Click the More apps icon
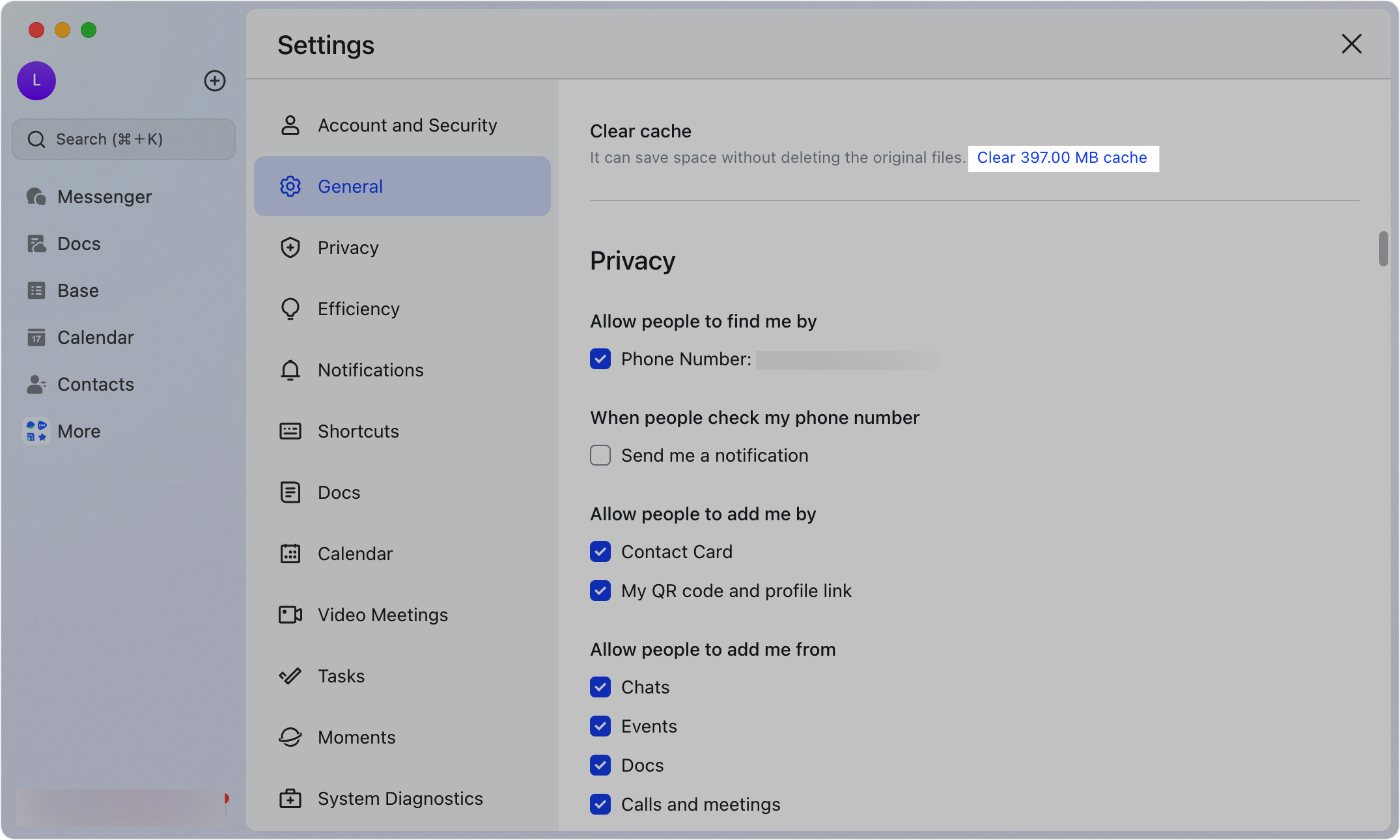 point(36,431)
